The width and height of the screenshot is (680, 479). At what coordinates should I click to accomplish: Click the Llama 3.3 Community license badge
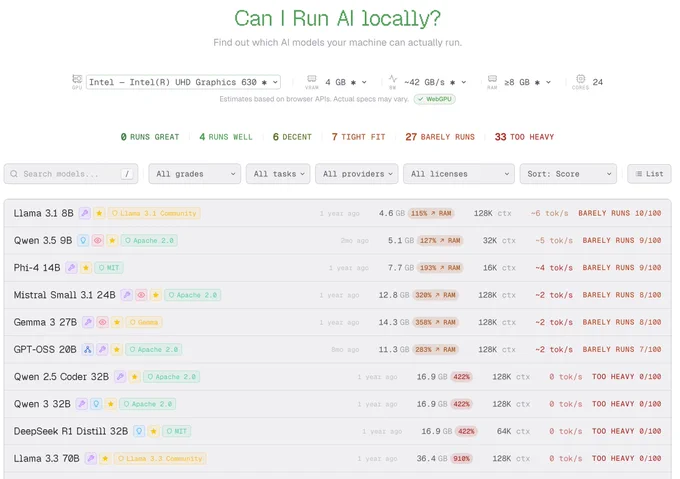tap(160, 459)
